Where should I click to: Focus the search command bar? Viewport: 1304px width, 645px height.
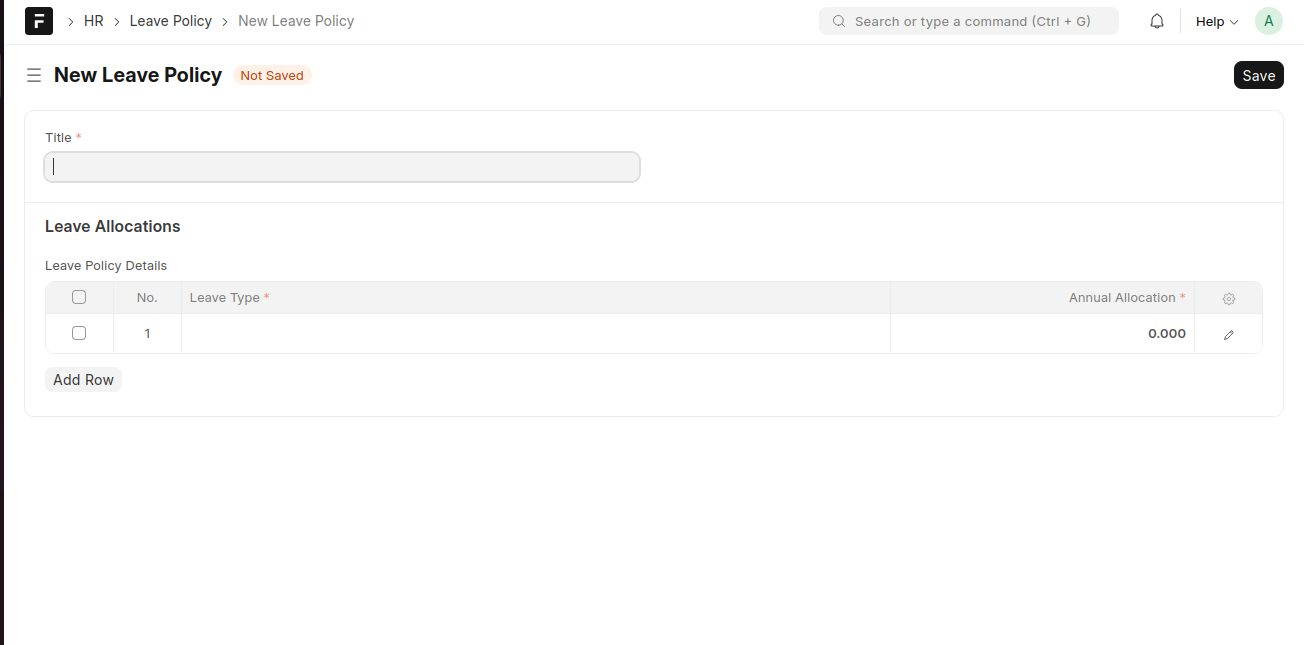[972, 21]
